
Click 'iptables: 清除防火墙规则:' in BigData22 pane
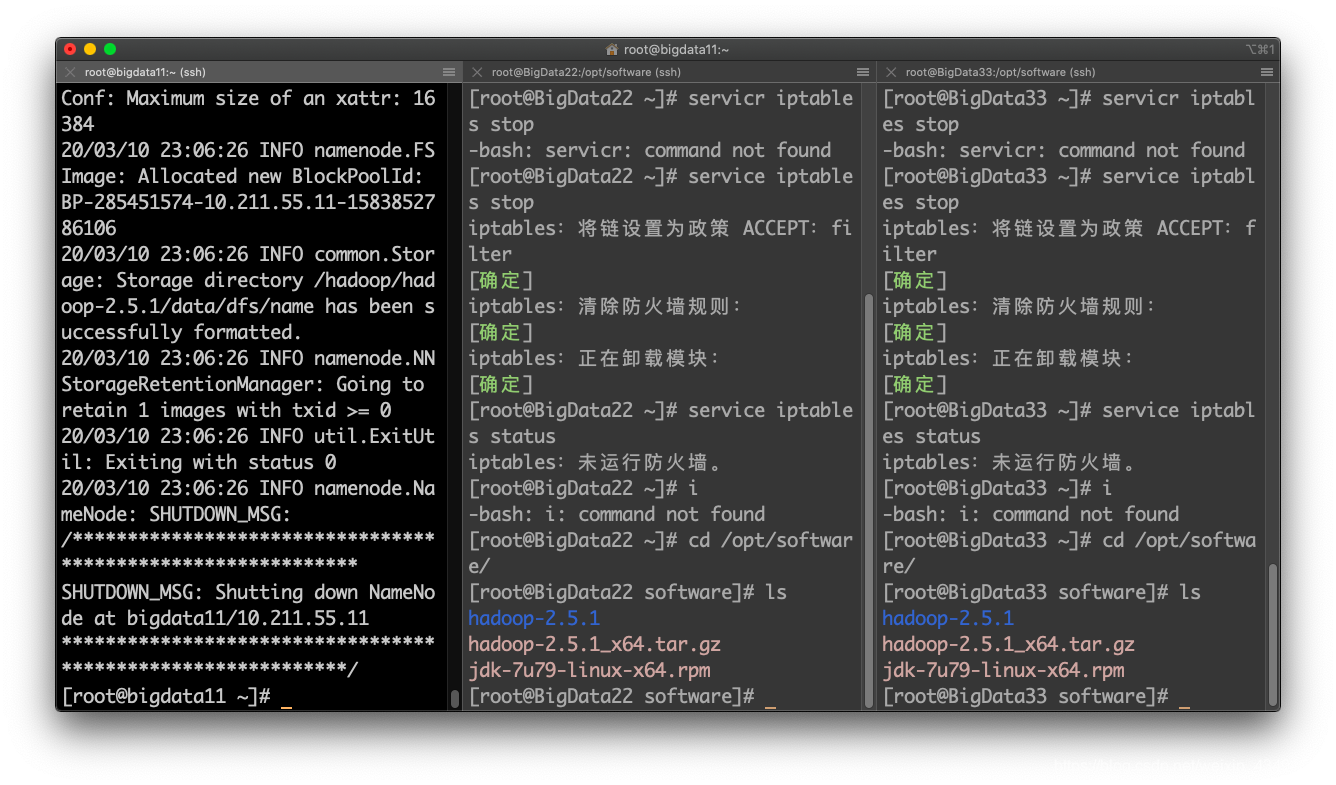606,306
